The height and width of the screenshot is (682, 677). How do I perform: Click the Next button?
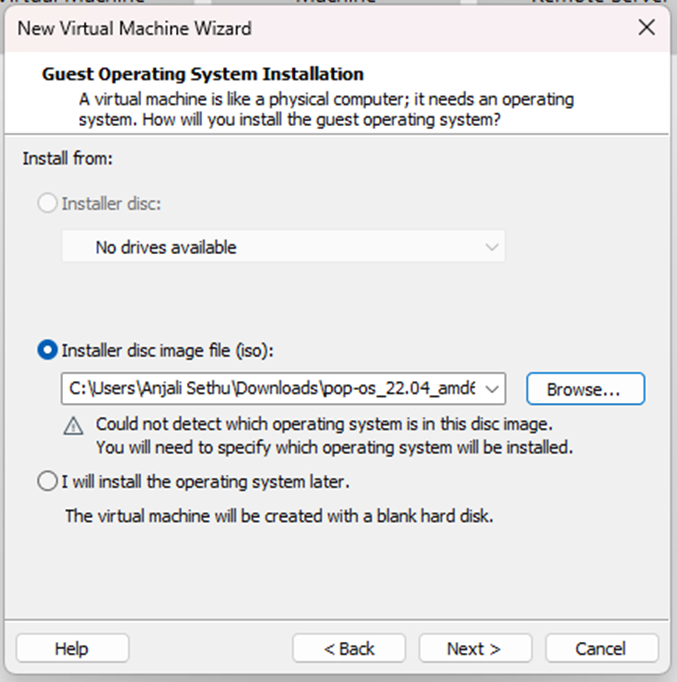tap(474, 648)
